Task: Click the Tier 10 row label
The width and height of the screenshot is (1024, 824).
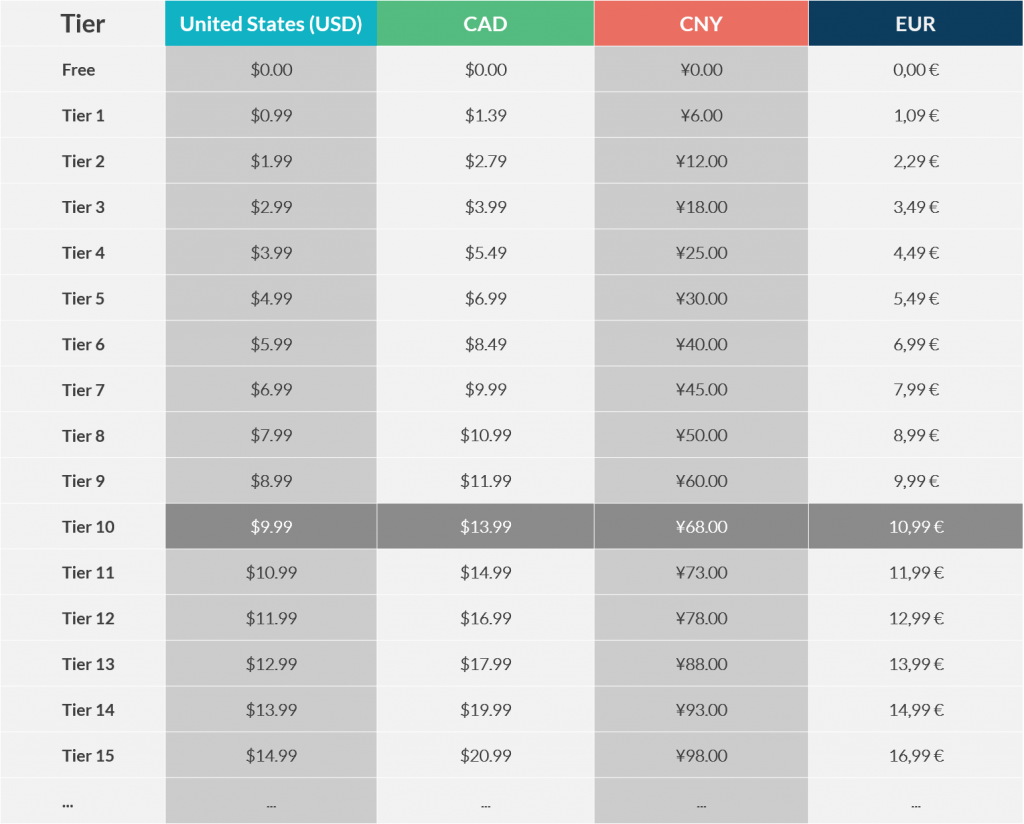Action: tap(88, 527)
